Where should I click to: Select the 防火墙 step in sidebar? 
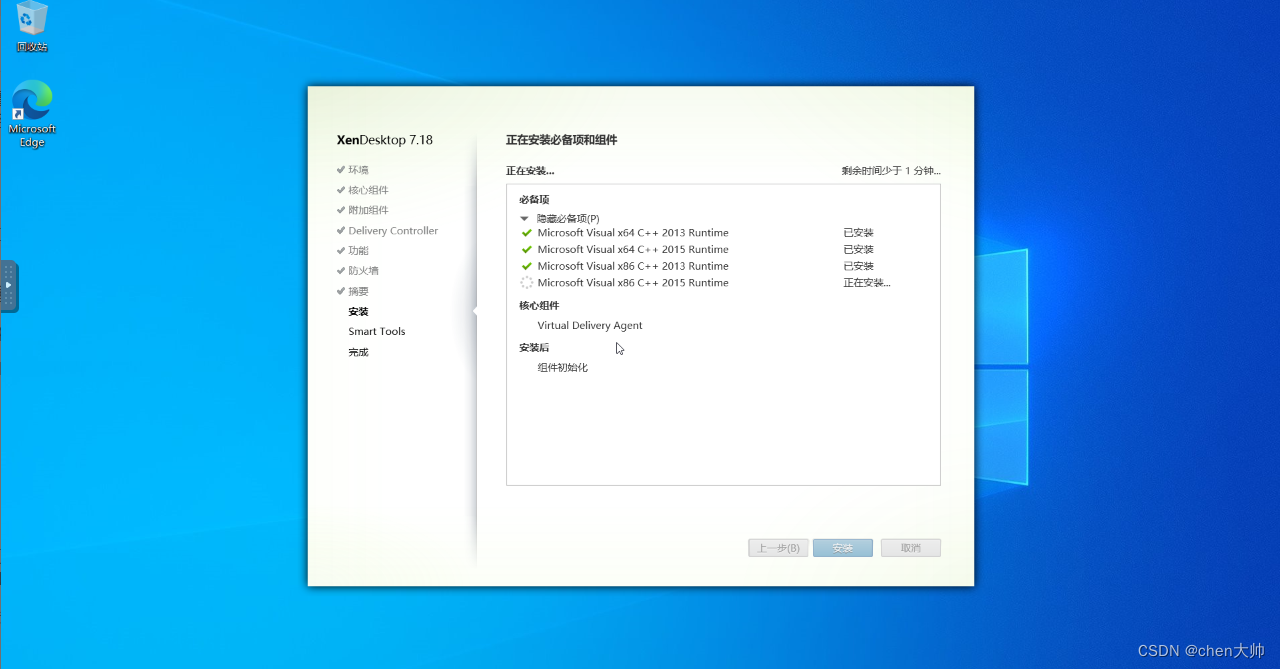pyautogui.click(x=363, y=271)
